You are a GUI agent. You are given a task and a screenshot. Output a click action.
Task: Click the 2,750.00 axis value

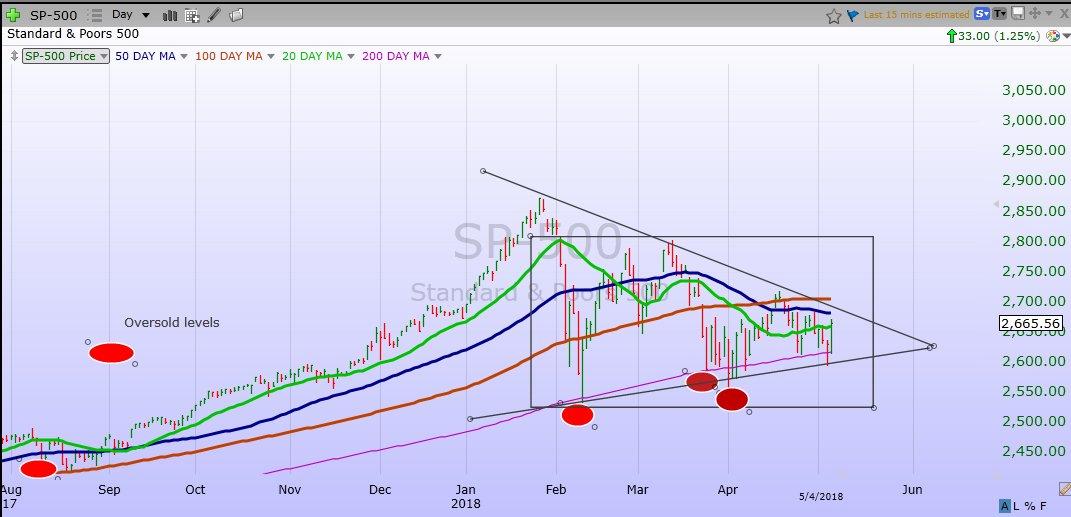[1033, 271]
